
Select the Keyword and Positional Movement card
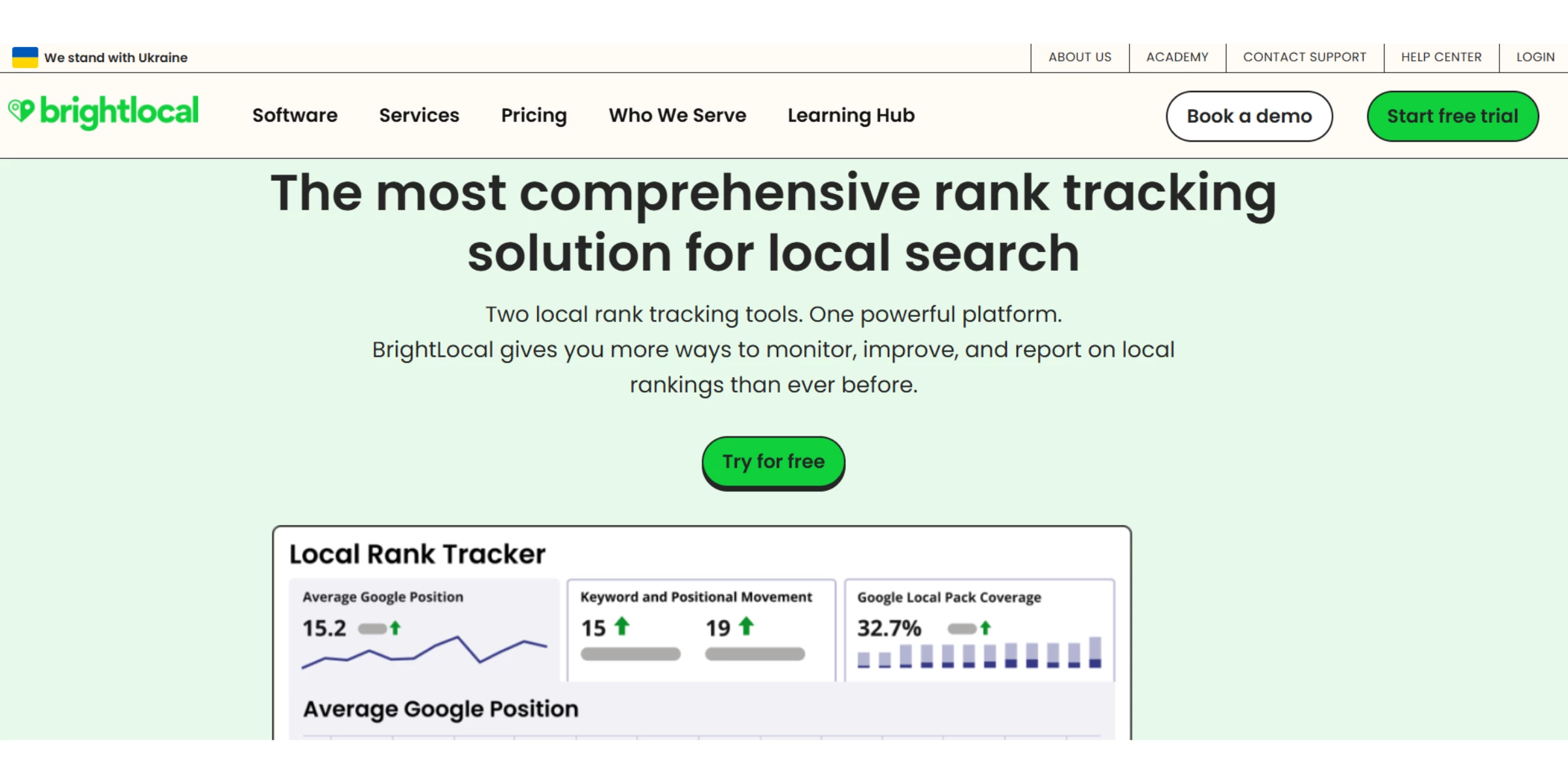[x=696, y=597]
